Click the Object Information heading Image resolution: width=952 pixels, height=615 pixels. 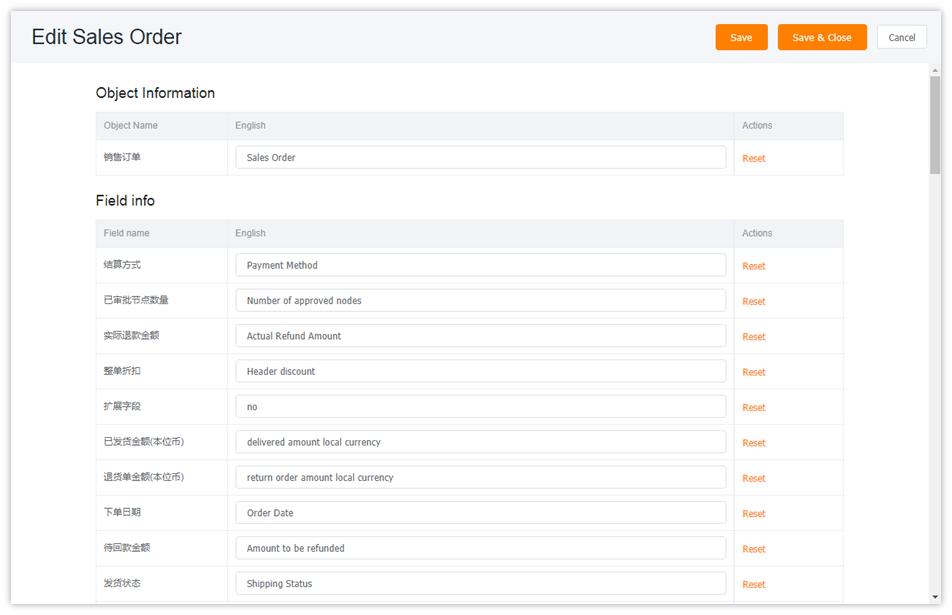[x=155, y=93]
